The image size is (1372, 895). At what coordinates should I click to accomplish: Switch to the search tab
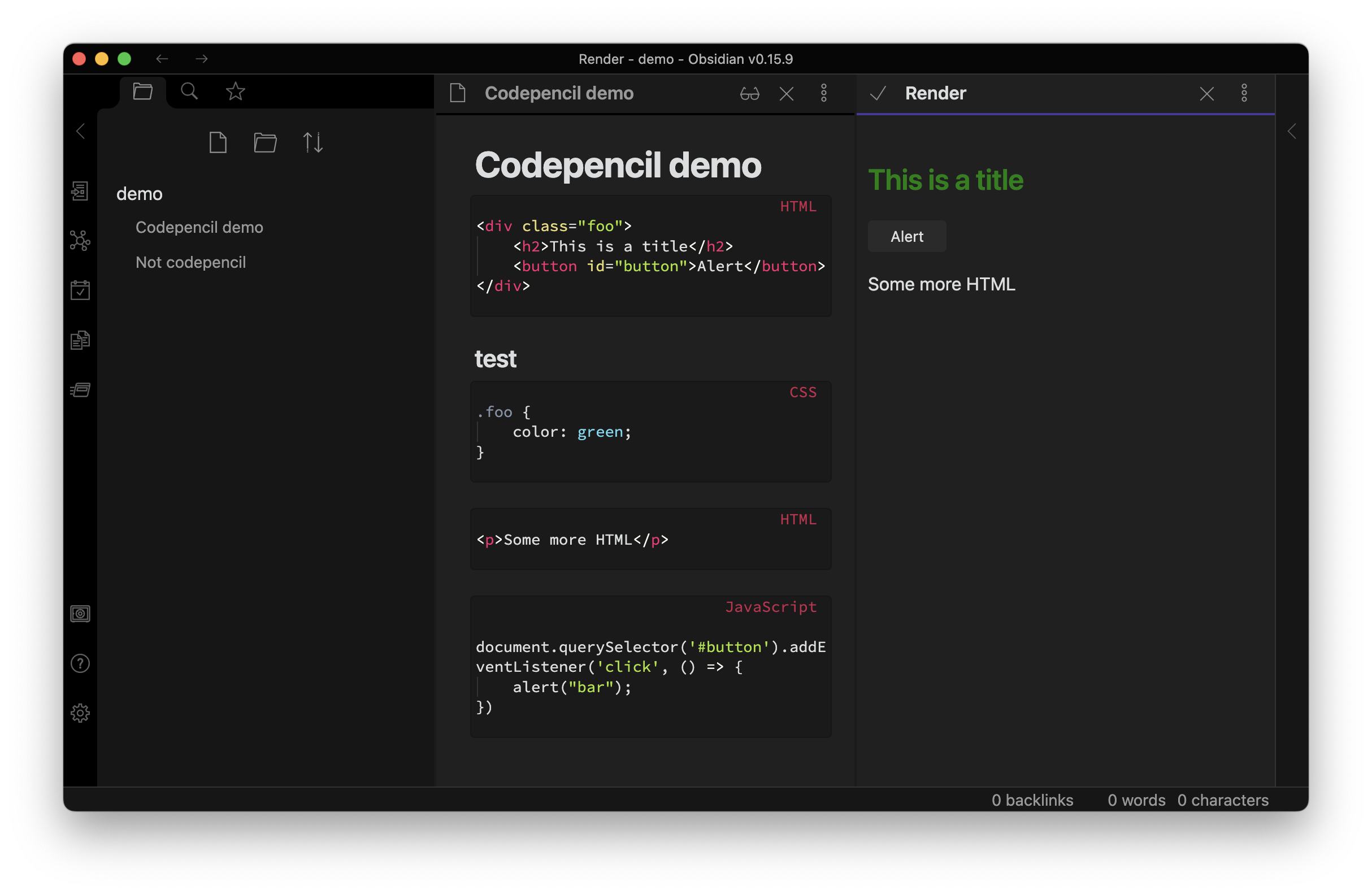[189, 91]
